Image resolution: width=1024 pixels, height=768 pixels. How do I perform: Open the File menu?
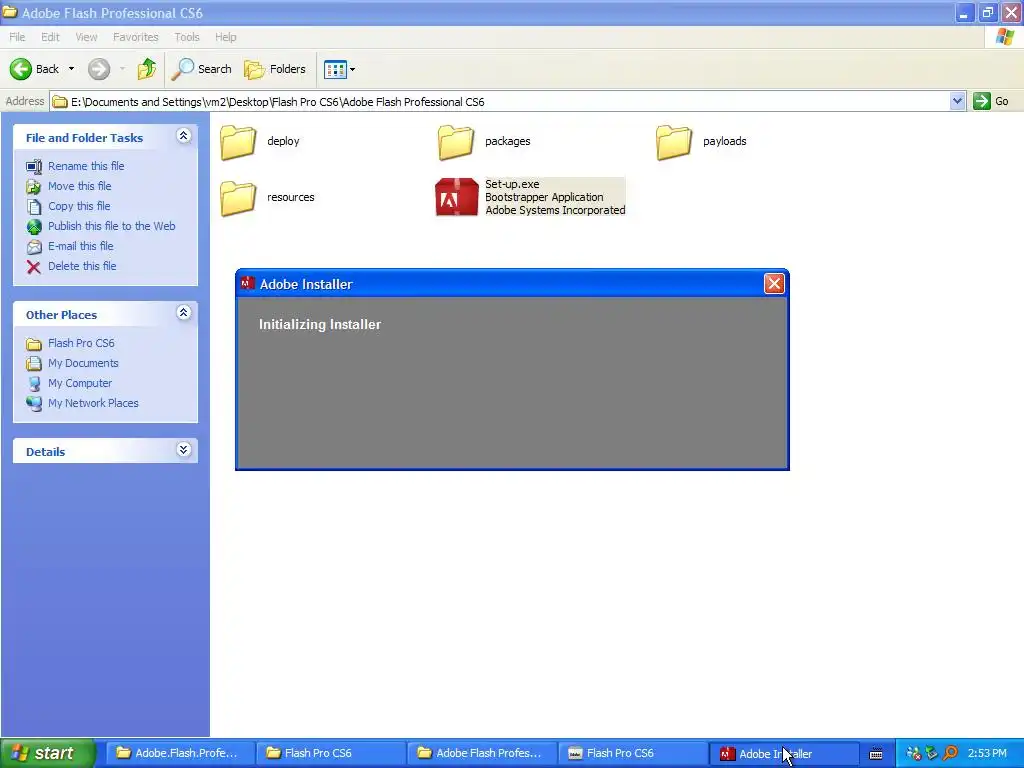[17, 37]
